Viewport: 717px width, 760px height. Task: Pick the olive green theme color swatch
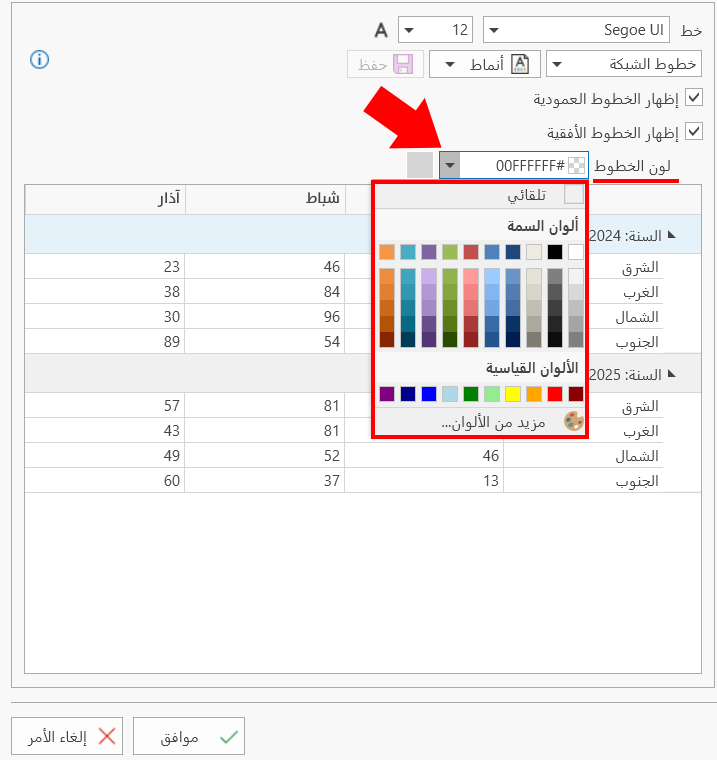coord(450,252)
